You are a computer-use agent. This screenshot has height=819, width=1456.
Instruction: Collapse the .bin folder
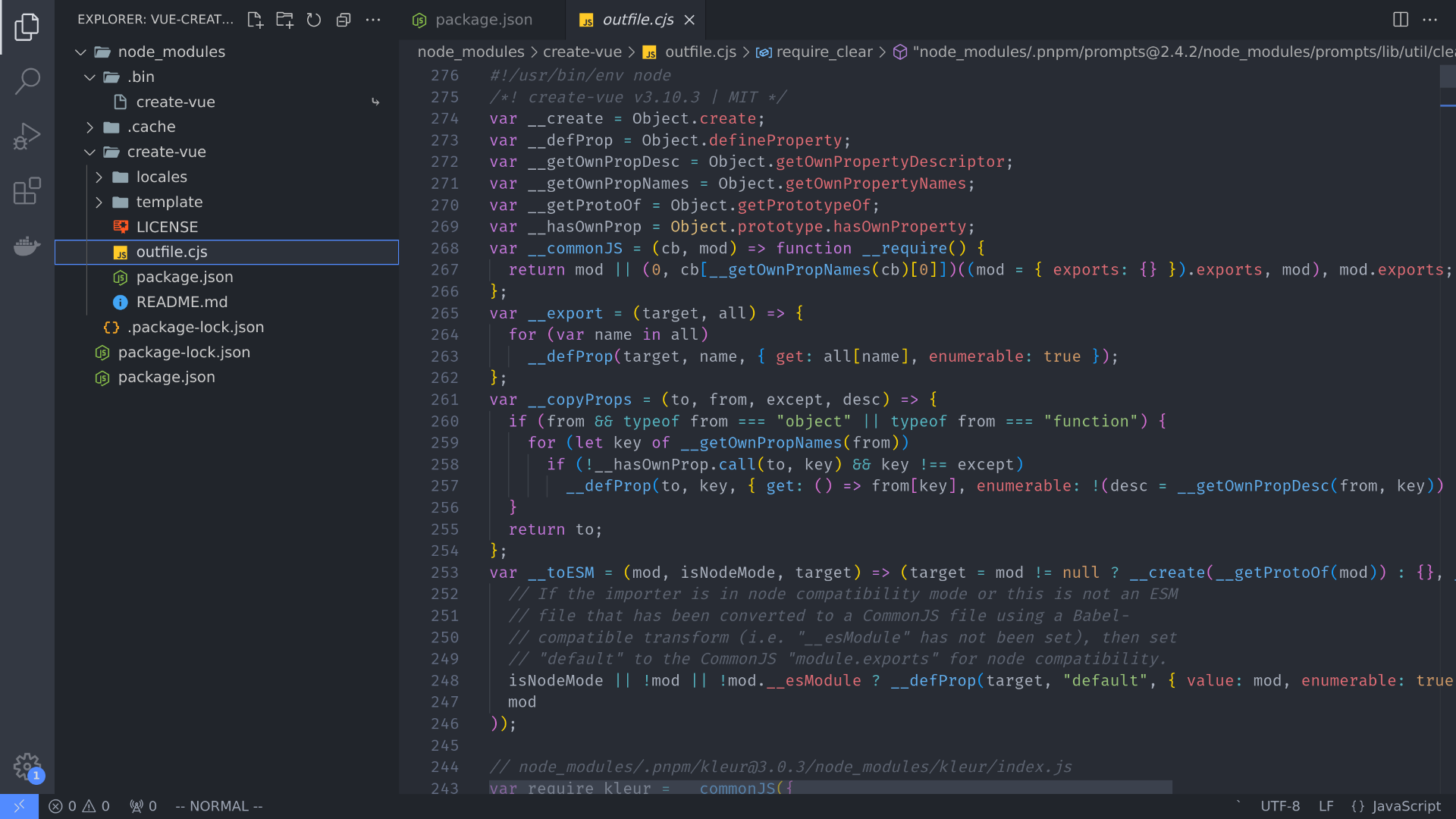coord(89,77)
